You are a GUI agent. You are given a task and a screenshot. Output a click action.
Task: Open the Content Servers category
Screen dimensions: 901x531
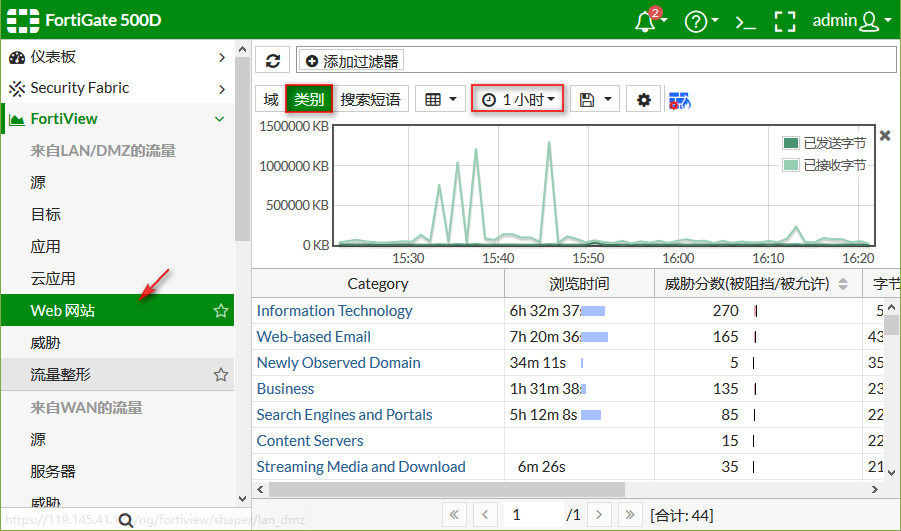click(310, 441)
